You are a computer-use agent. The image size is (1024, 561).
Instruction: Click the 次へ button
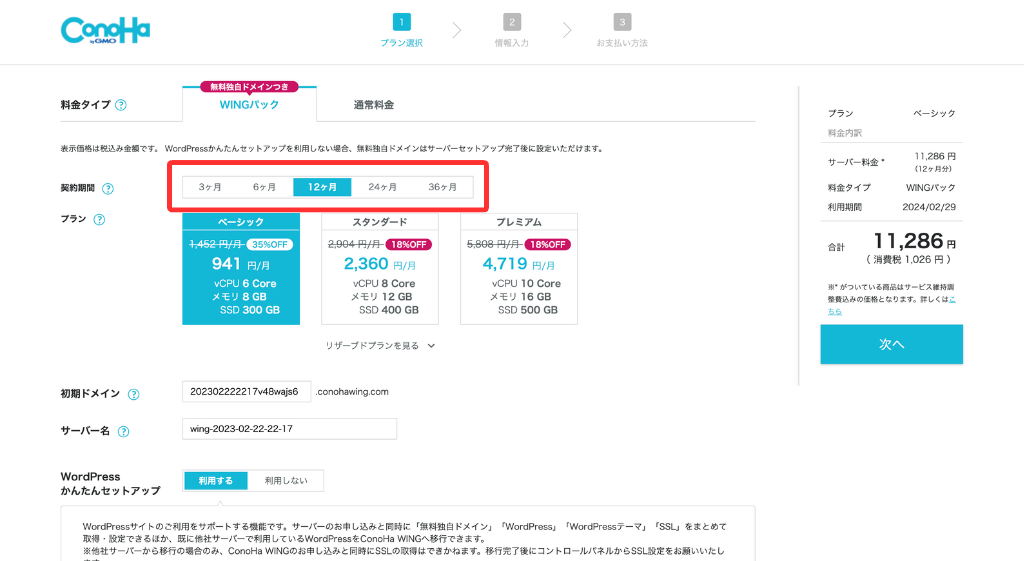pos(891,344)
